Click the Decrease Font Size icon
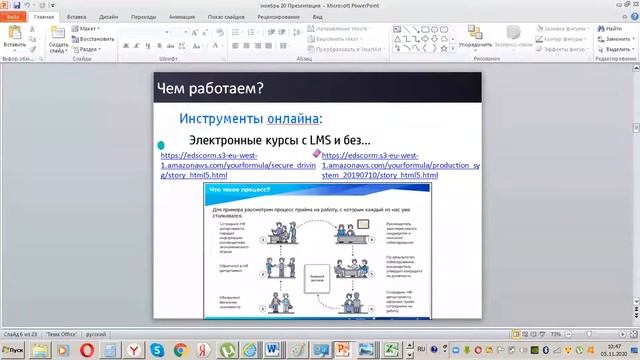This screenshot has width=640, height=360. [205, 32]
